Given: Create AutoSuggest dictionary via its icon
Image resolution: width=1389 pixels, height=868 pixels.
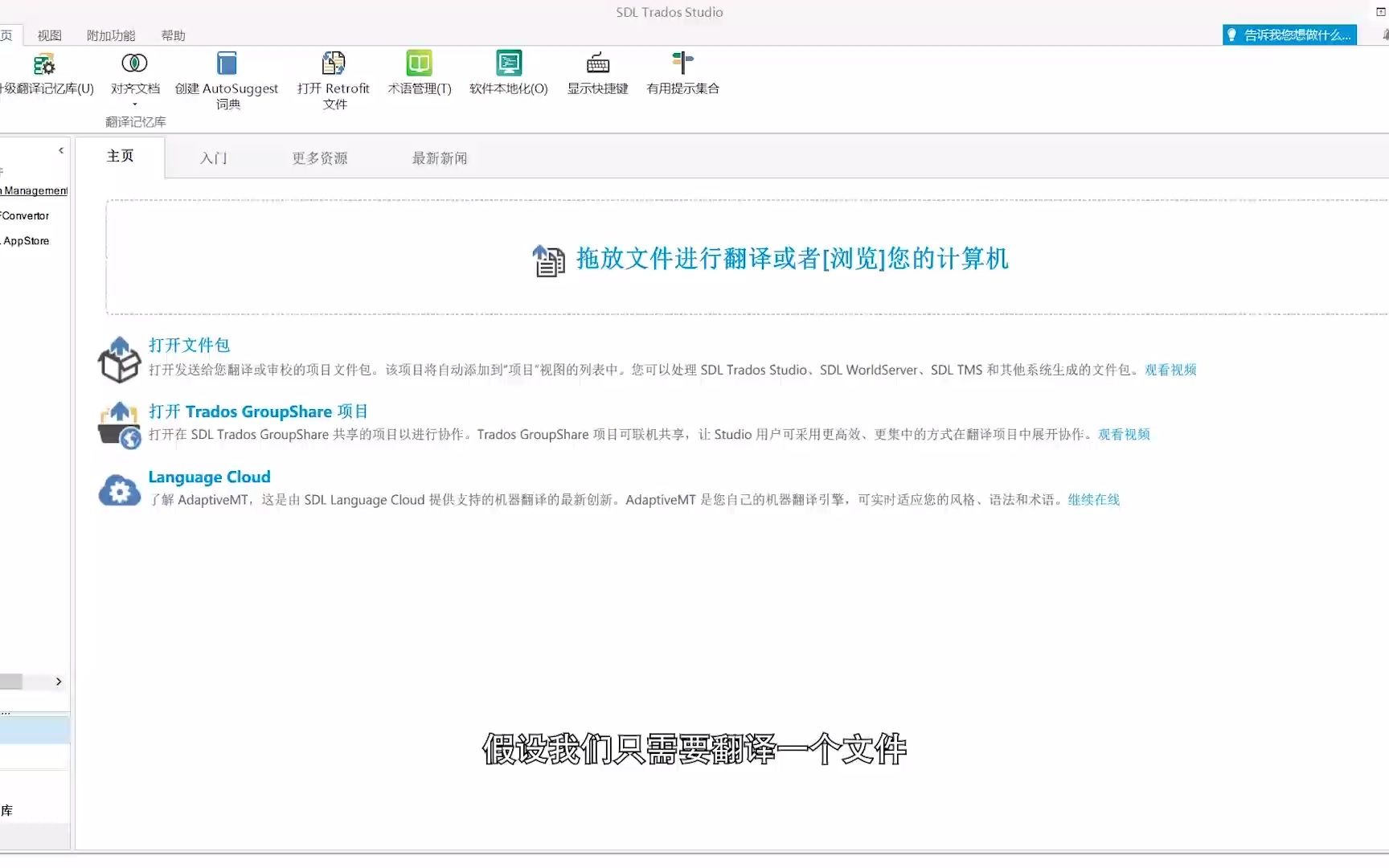Looking at the screenshot, I should 227,63.
